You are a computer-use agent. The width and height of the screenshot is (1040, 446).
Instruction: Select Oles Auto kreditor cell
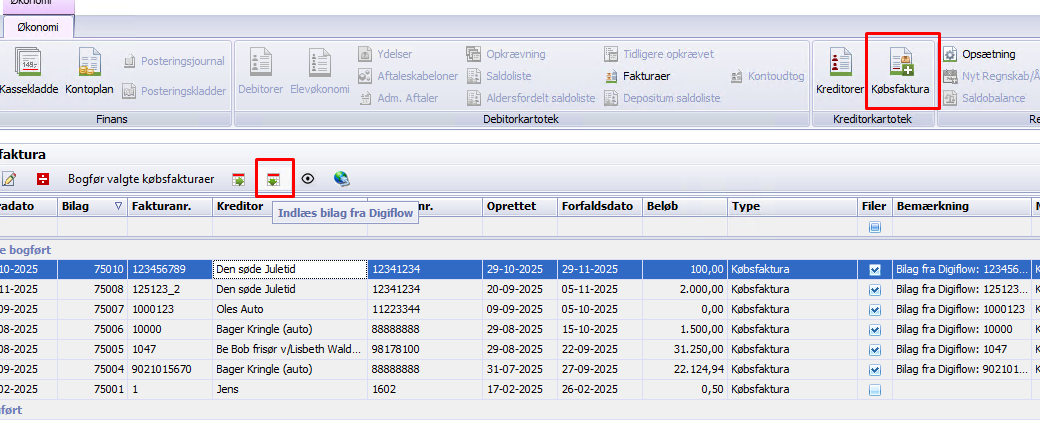click(290, 310)
